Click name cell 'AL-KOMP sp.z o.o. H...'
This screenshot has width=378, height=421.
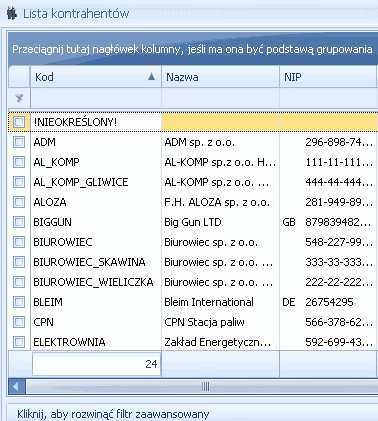click(220, 162)
